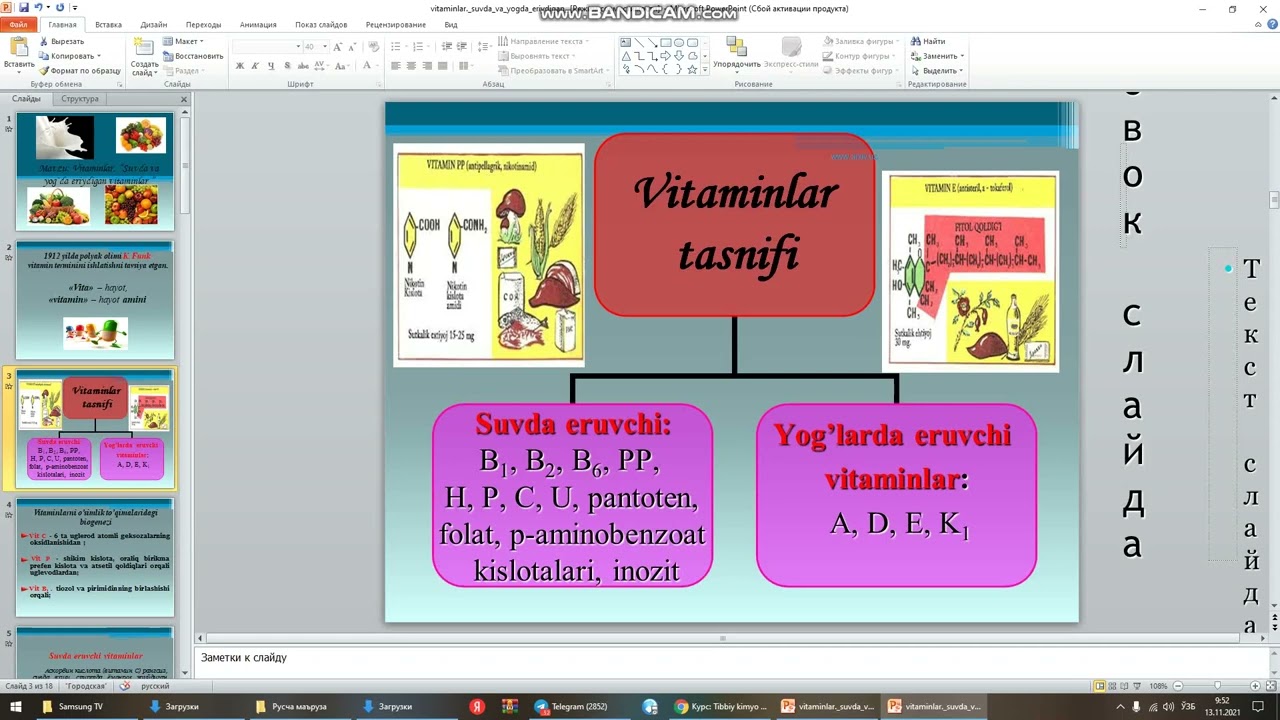Toggle center text alignment
This screenshot has width=1280, height=720.
(x=411, y=66)
